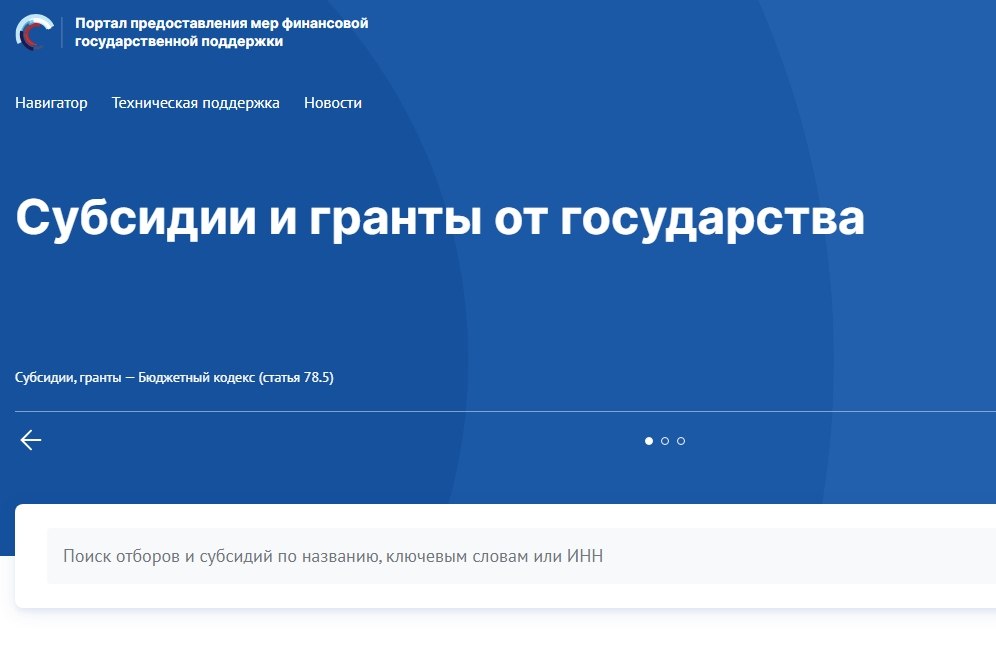This screenshot has width=996, height=646.
Task: Click '(статья 78.5)' in the banner caption
Action: point(296,378)
